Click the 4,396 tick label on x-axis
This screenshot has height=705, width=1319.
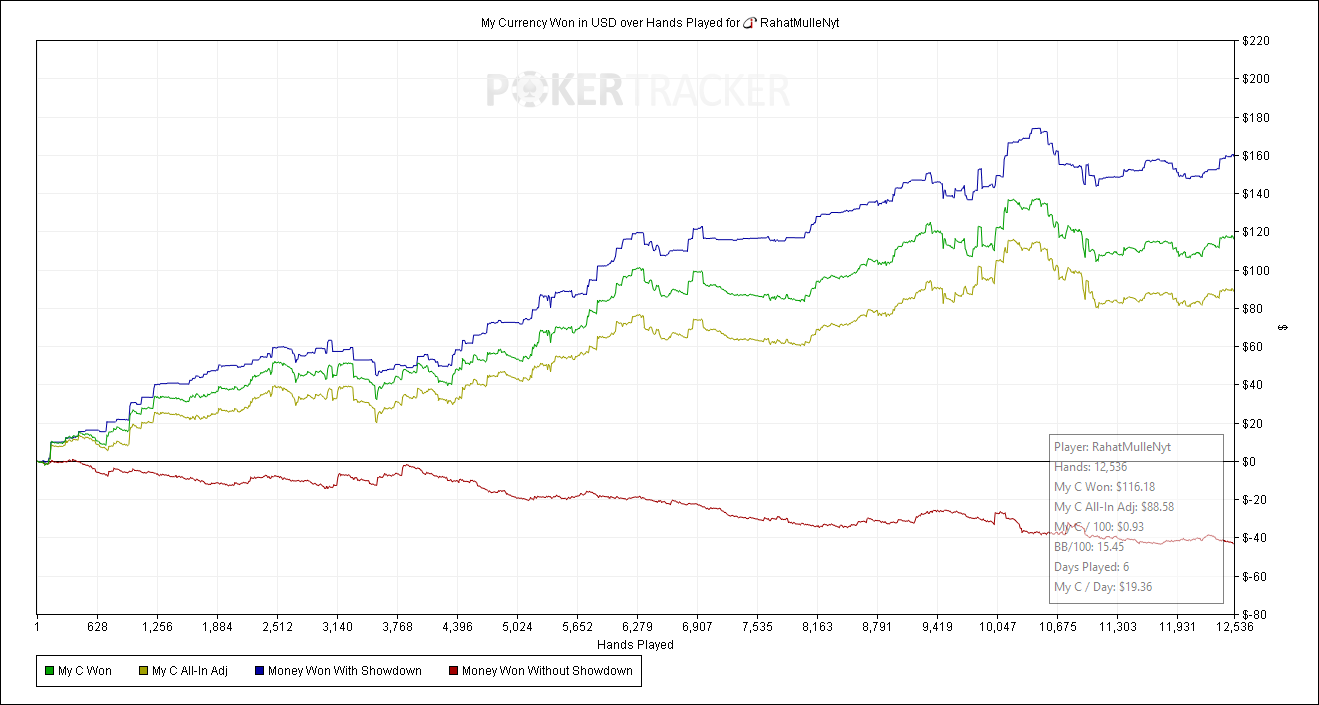[x=457, y=627]
